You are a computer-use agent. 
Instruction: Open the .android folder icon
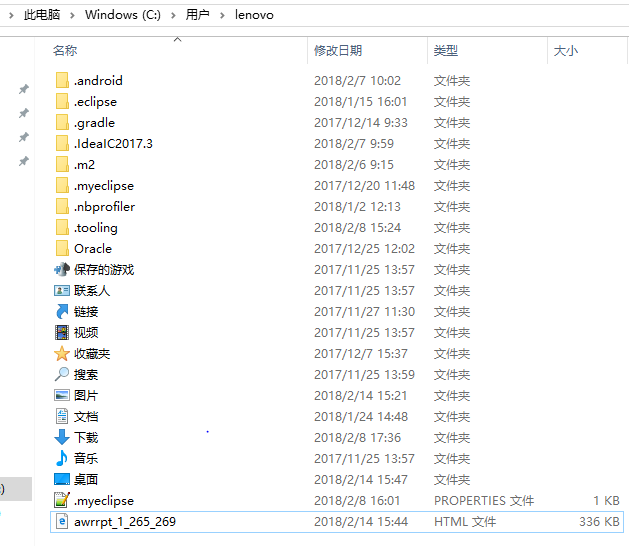[x=62, y=80]
